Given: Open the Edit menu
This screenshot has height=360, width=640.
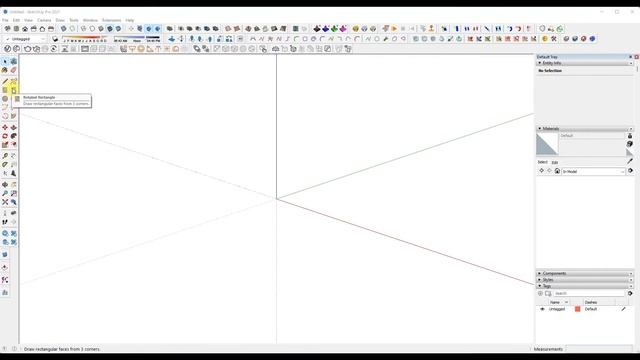Looking at the screenshot, I should [16, 20].
